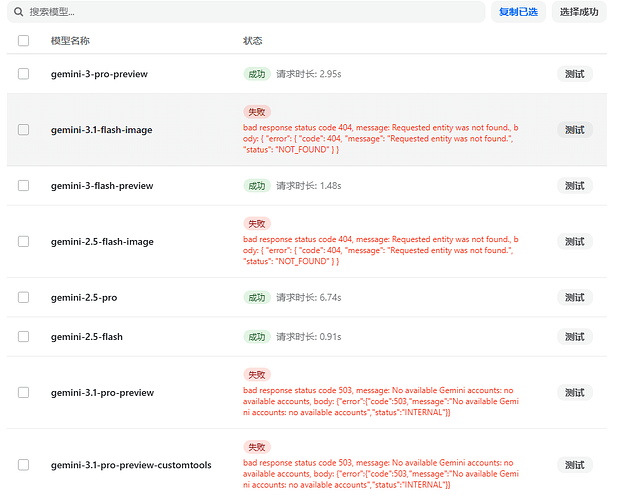Click the 404 error message for gemini-2.5-flash-image
This screenshot has width=620, height=500.
(380, 250)
